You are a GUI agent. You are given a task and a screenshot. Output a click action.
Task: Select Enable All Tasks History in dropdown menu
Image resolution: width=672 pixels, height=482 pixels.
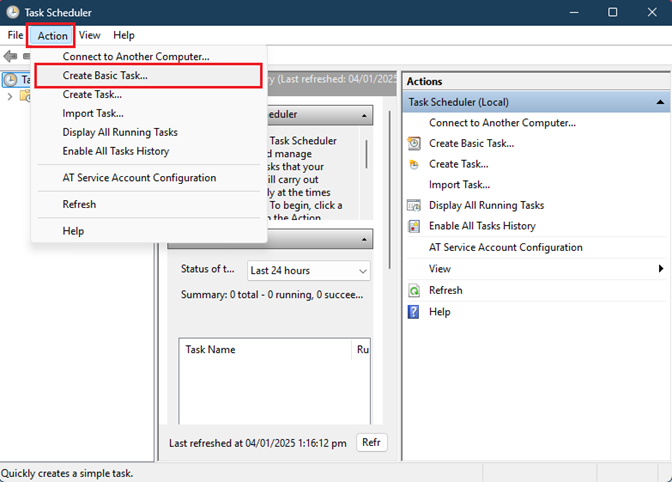[x=148, y=151]
